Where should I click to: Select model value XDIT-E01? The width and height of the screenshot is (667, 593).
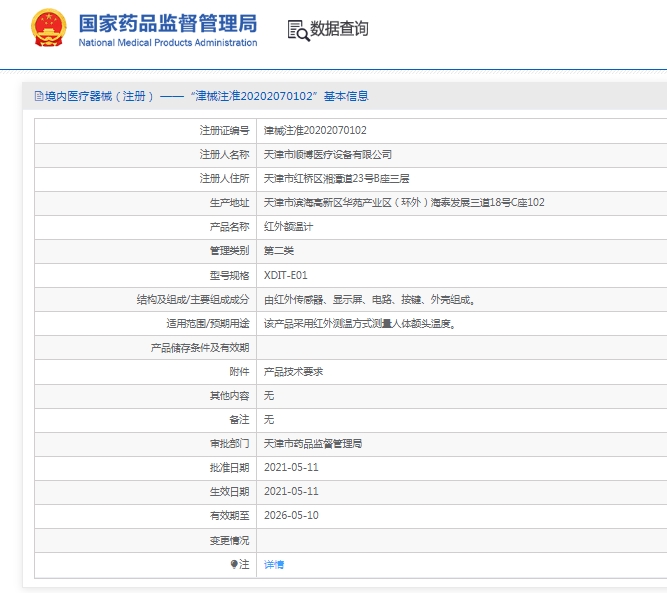point(285,275)
